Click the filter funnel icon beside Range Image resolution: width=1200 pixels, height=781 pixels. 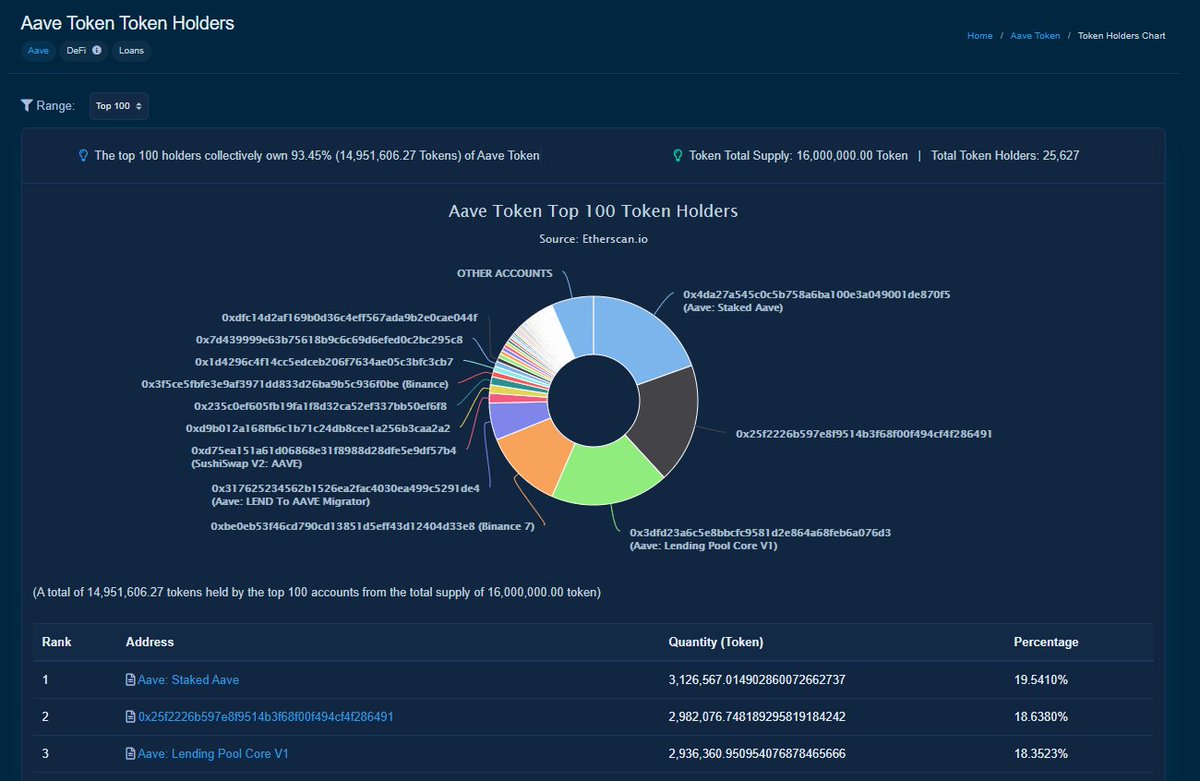(26, 105)
